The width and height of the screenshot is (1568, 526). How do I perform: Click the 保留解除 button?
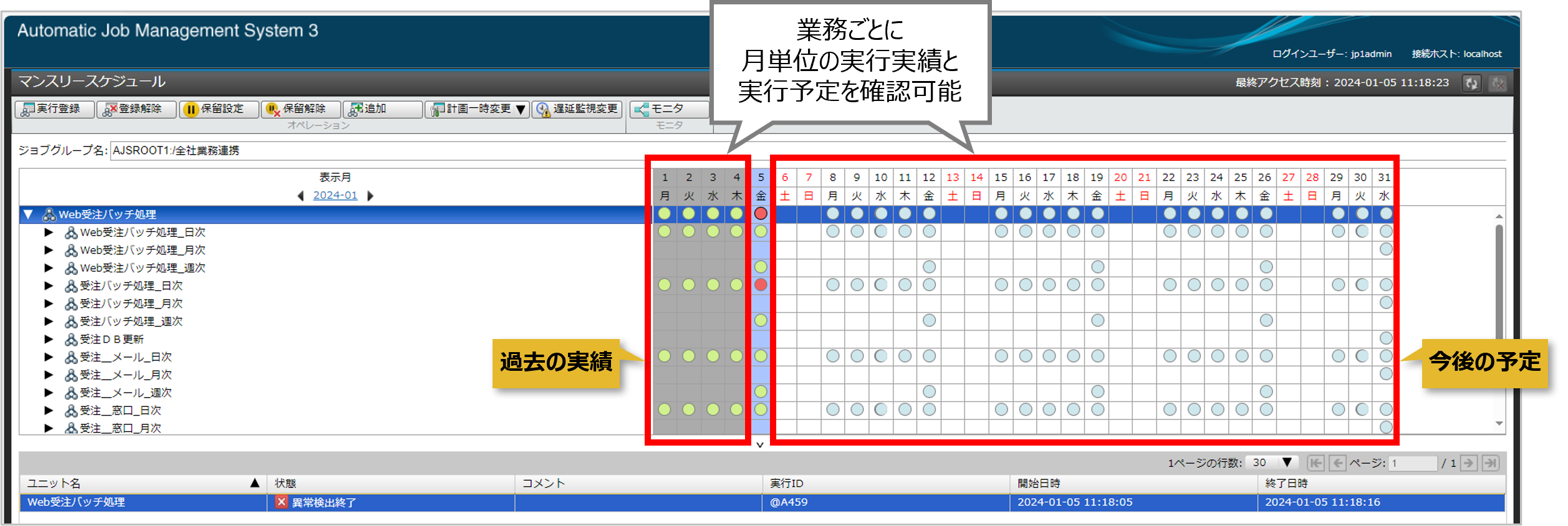pyautogui.click(x=301, y=109)
